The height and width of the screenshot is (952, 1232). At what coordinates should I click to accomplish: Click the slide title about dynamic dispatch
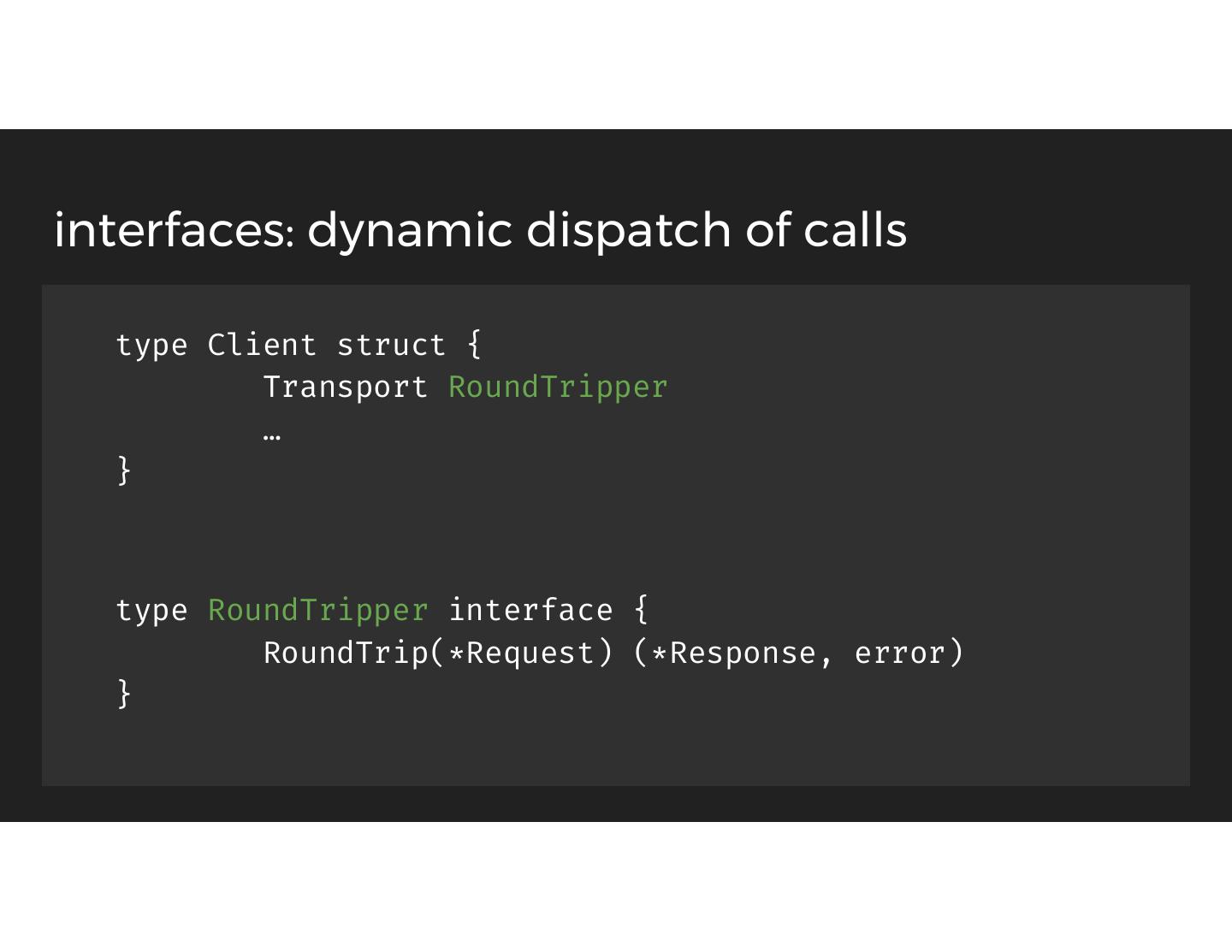480,230
